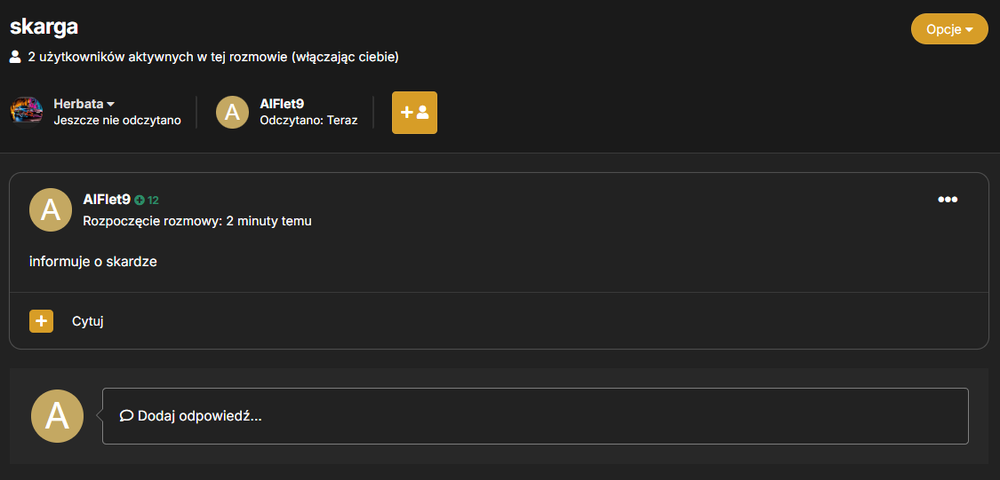Image resolution: width=1000 pixels, height=480 pixels.
Task: Click the green reputation badge icon
Action: (140, 200)
